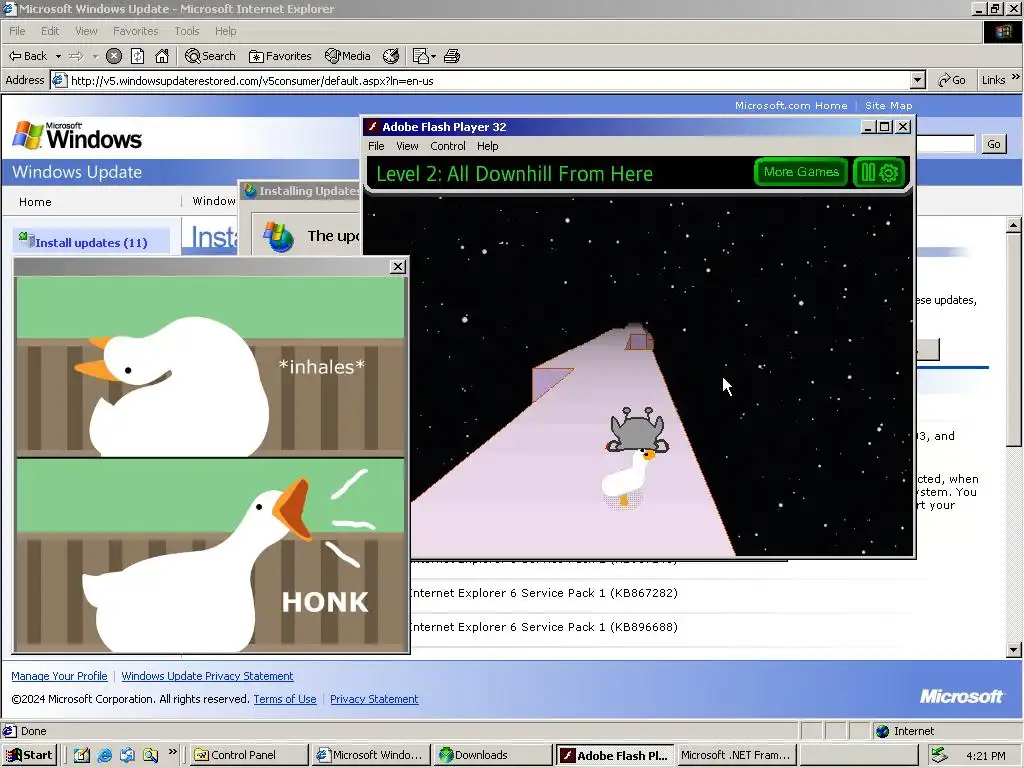Close the goose honk image popup
Image resolution: width=1024 pixels, height=768 pixels.
[x=398, y=266]
